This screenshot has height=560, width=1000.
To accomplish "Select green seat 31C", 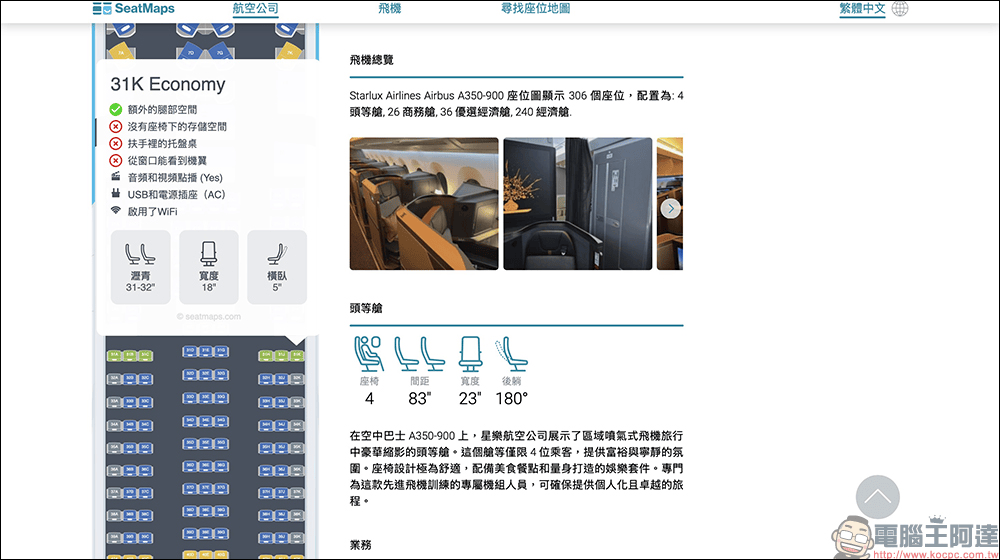I will (x=145, y=356).
